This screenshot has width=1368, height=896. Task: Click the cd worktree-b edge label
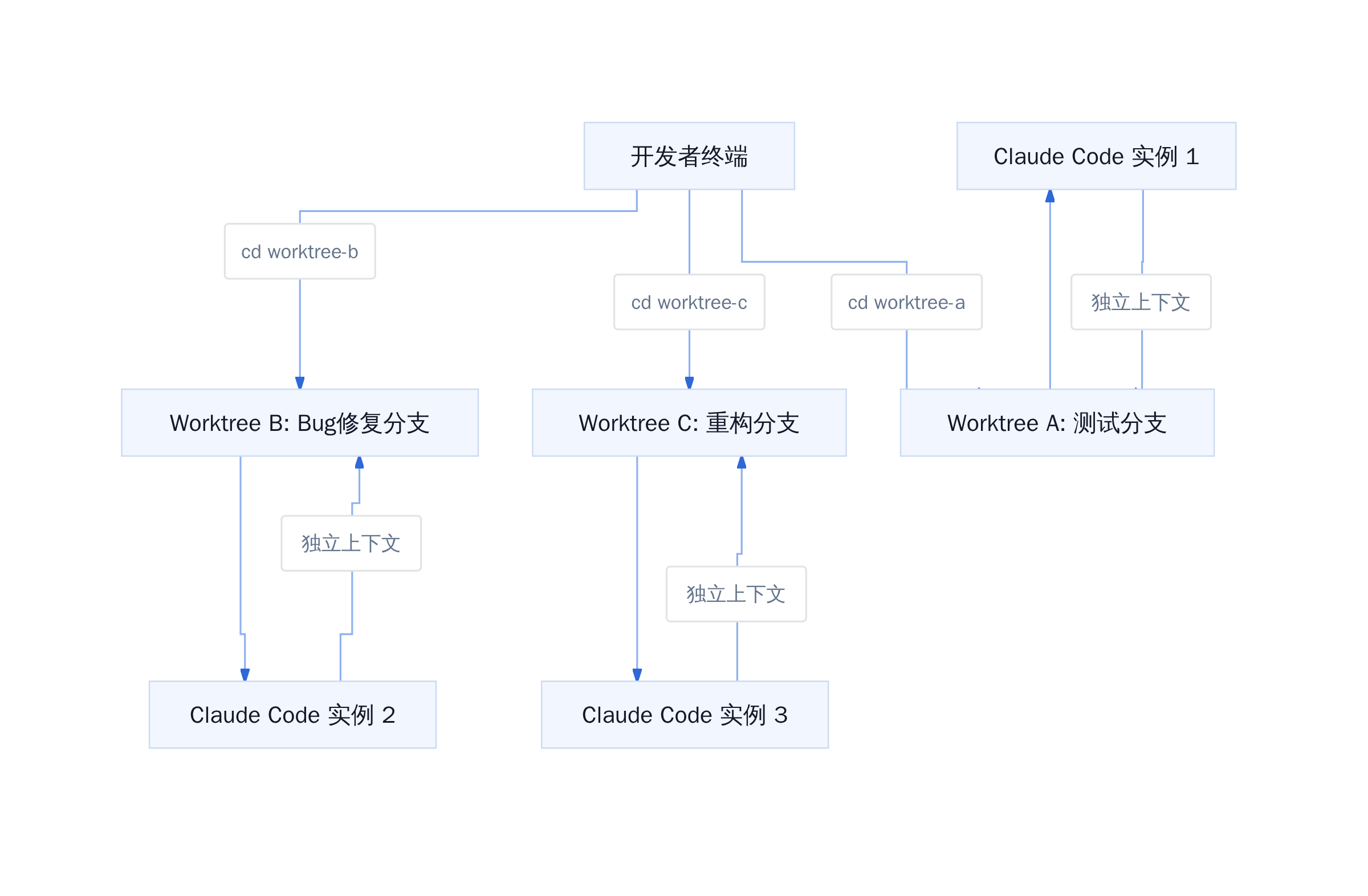[299, 251]
